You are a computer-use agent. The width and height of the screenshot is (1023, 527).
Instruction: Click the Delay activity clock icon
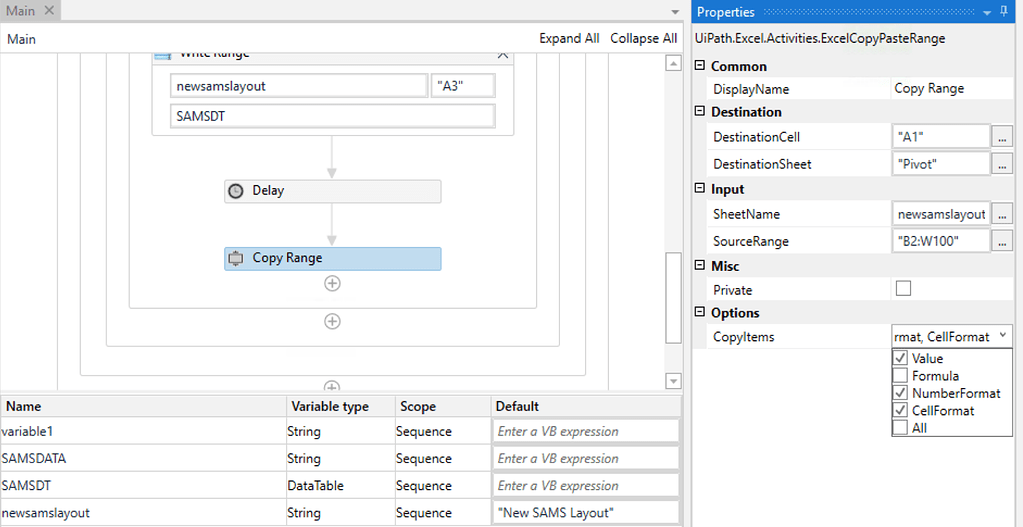(236, 192)
